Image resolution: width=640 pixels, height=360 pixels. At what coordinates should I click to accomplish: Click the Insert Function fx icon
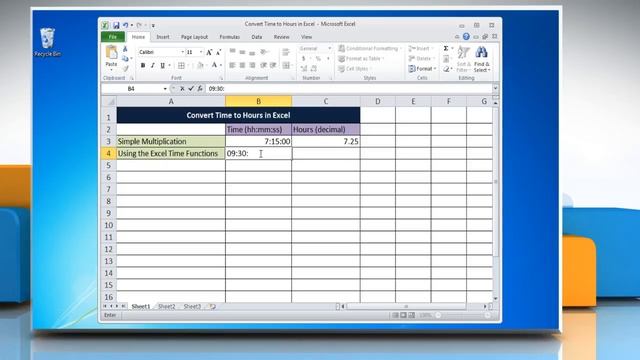point(200,89)
